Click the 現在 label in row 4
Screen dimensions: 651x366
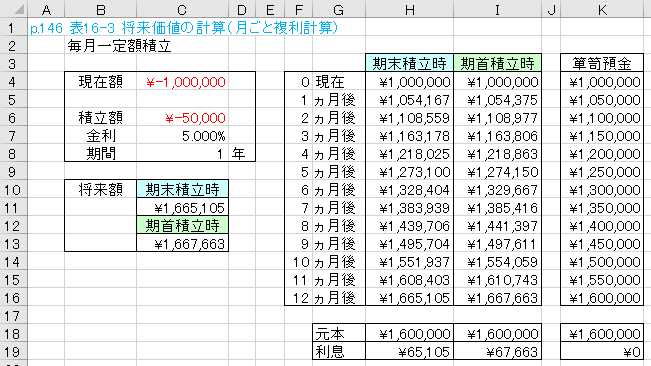click(x=339, y=82)
